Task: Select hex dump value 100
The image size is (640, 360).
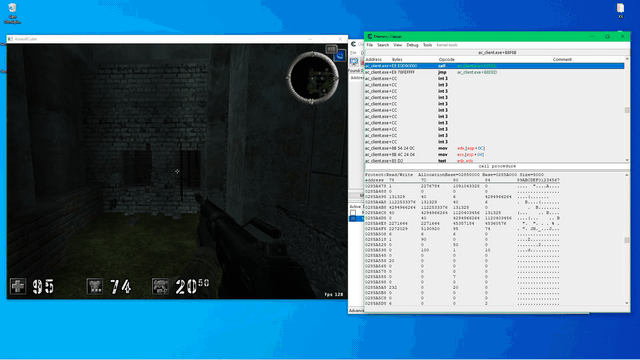Action: 425,250
